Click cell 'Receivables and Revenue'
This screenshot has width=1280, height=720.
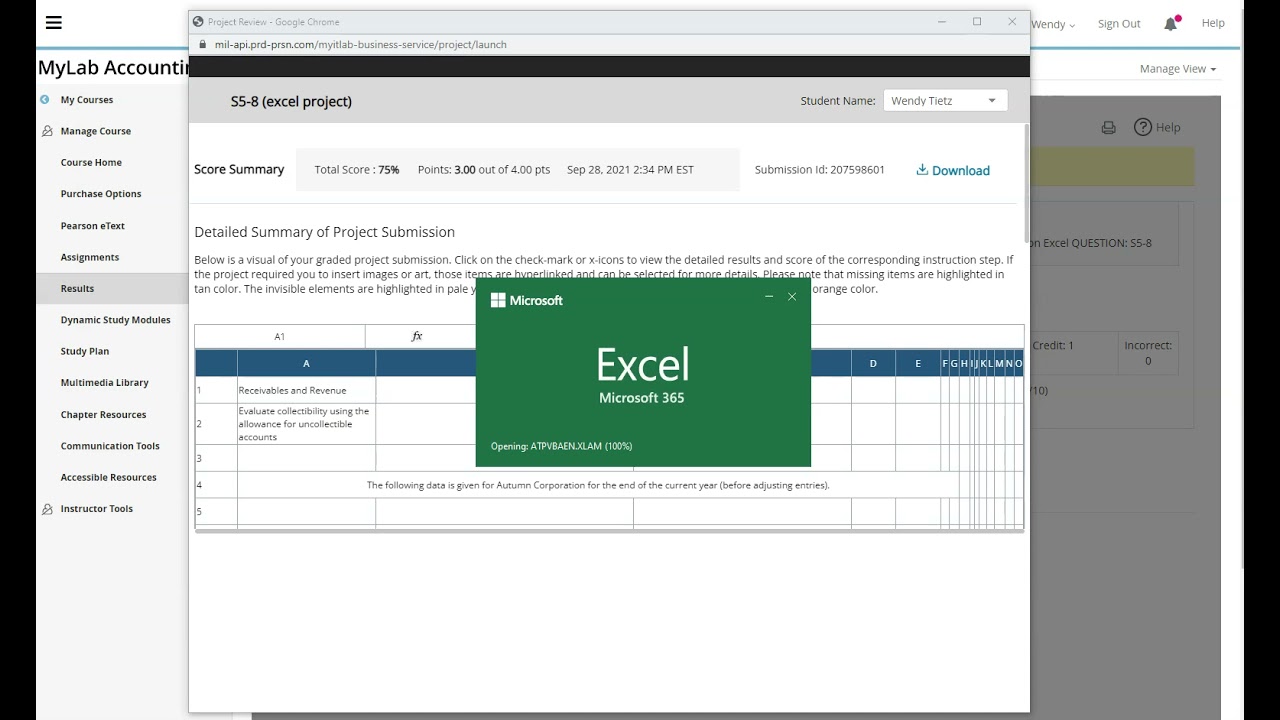click(306, 390)
